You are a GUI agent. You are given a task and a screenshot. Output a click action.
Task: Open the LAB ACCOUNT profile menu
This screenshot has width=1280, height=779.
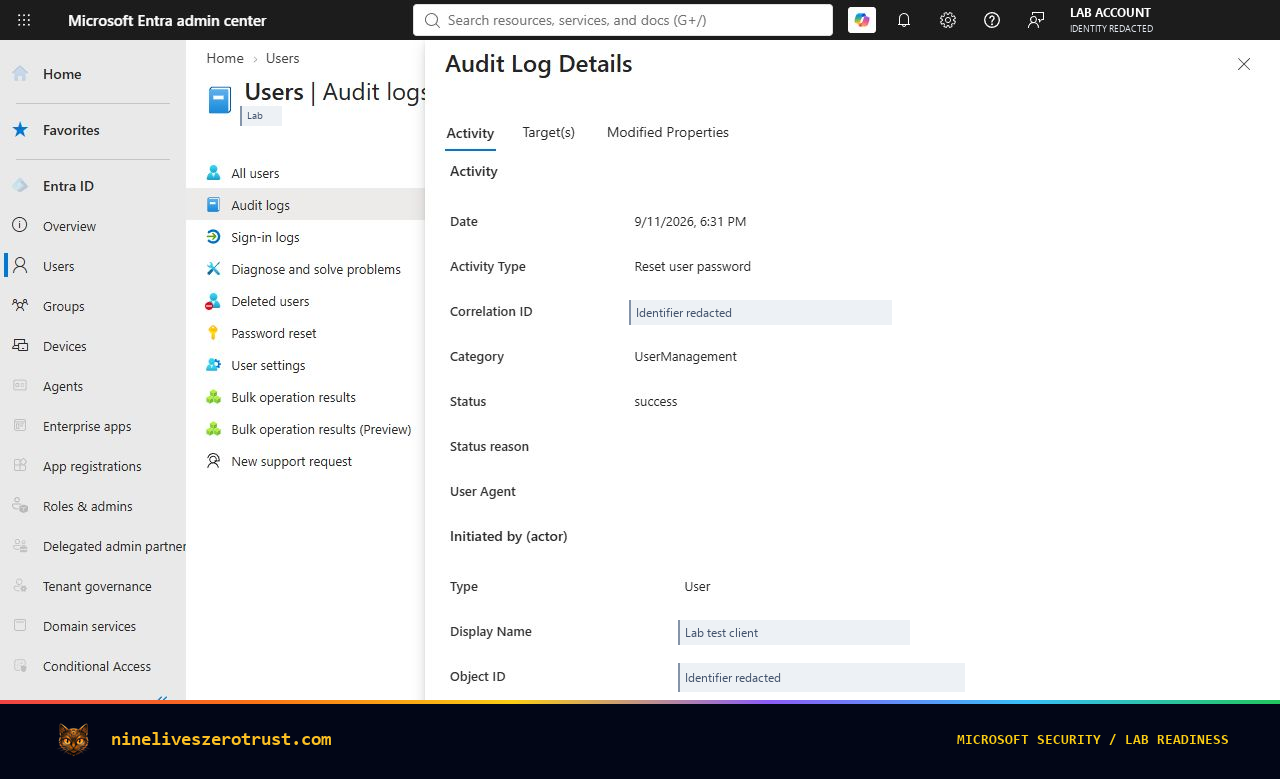pyautogui.click(x=1111, y=20)
